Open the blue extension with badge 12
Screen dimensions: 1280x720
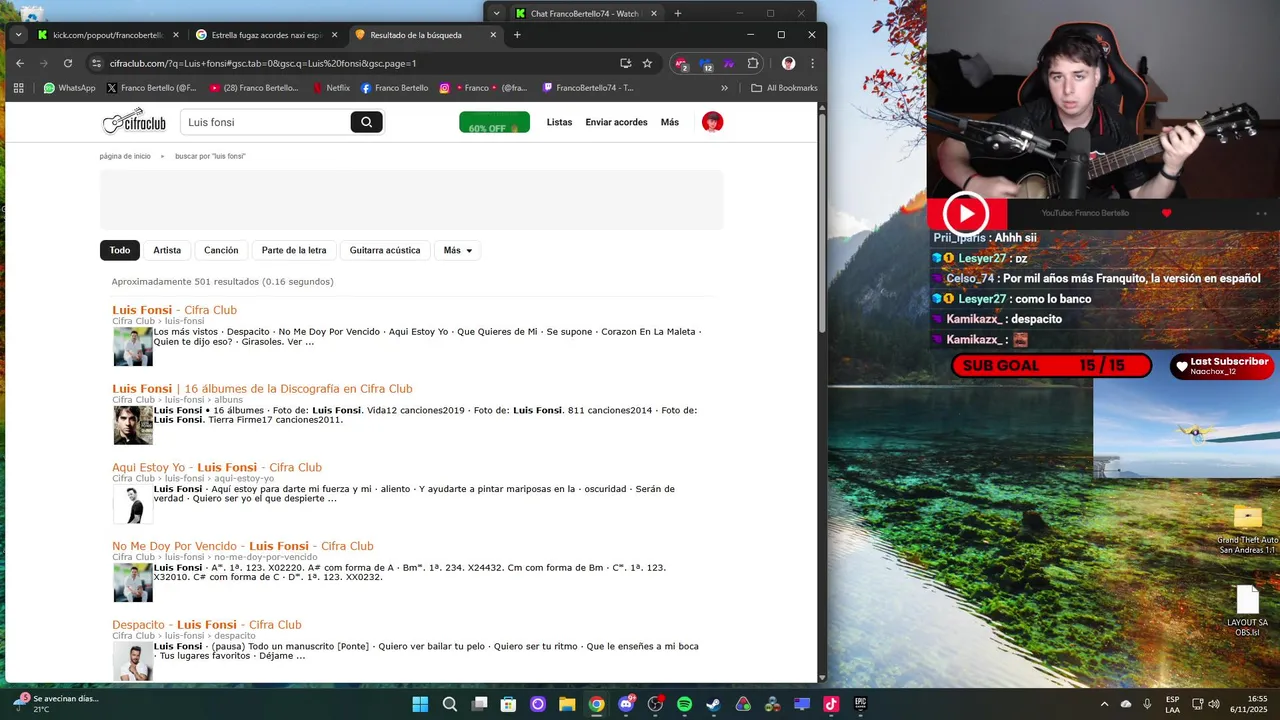click(x=706, y=63)
